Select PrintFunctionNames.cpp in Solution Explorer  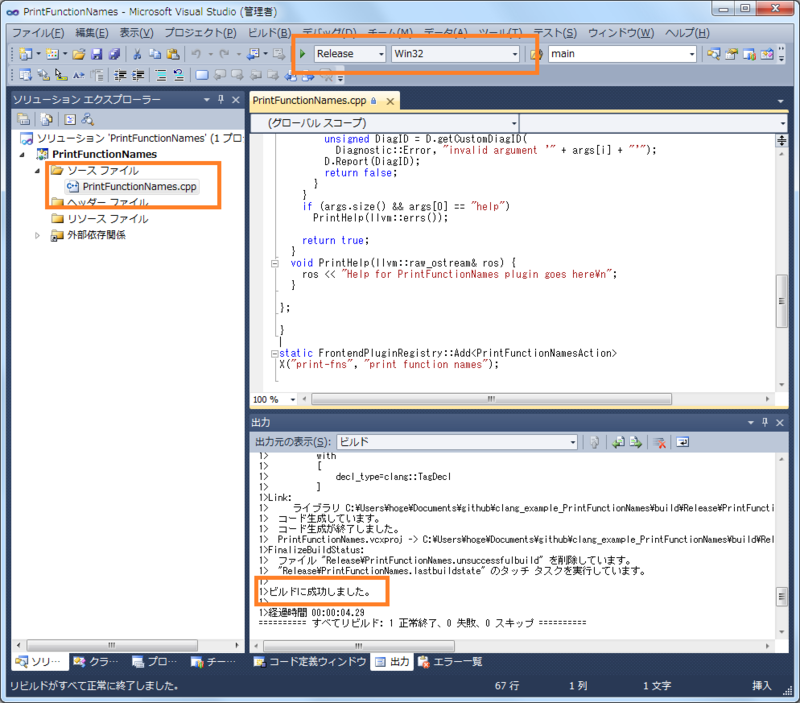click(x=132, y=187)
